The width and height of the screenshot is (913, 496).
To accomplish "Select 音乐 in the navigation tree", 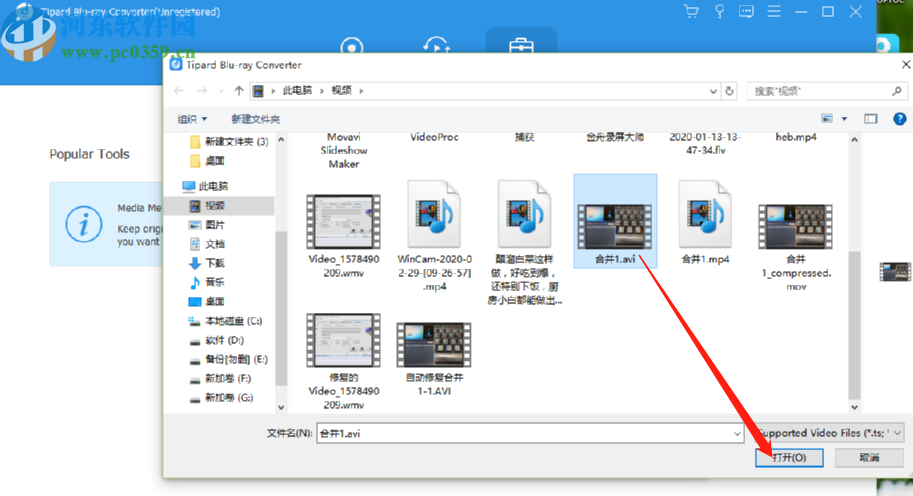I will [x=207, y=282].
